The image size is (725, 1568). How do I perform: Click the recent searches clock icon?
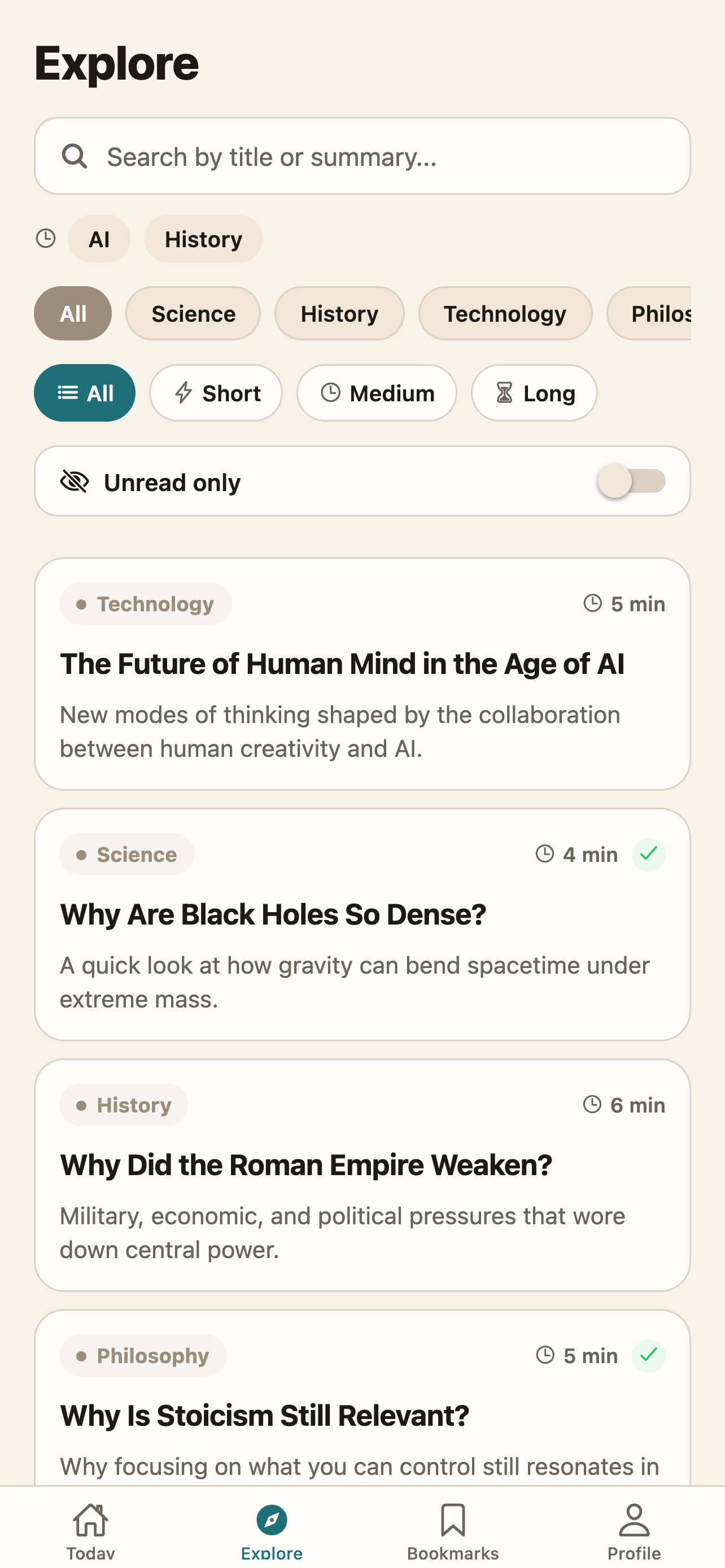click(x=46, y=238)
